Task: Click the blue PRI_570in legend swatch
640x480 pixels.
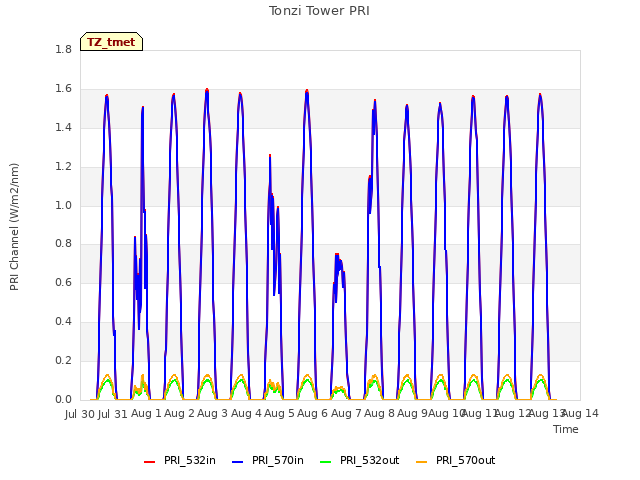Action: 238,461
